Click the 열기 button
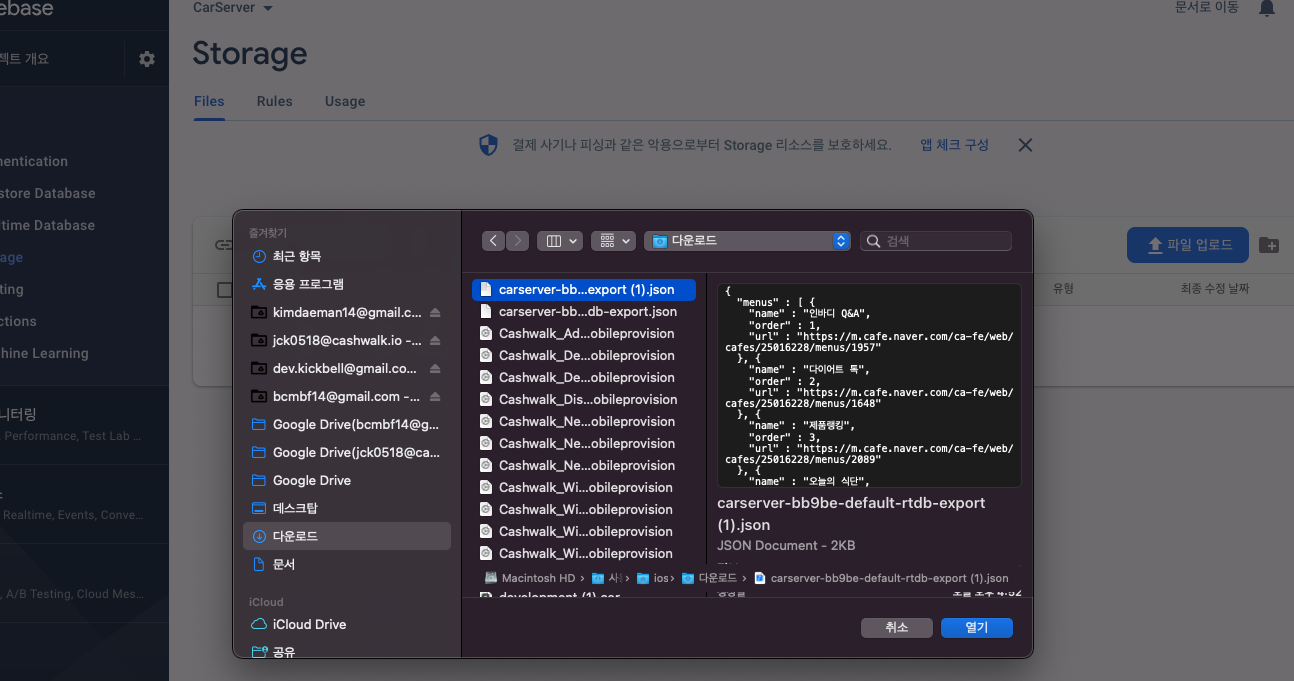 pyautogui.click(x=976, y=627)
